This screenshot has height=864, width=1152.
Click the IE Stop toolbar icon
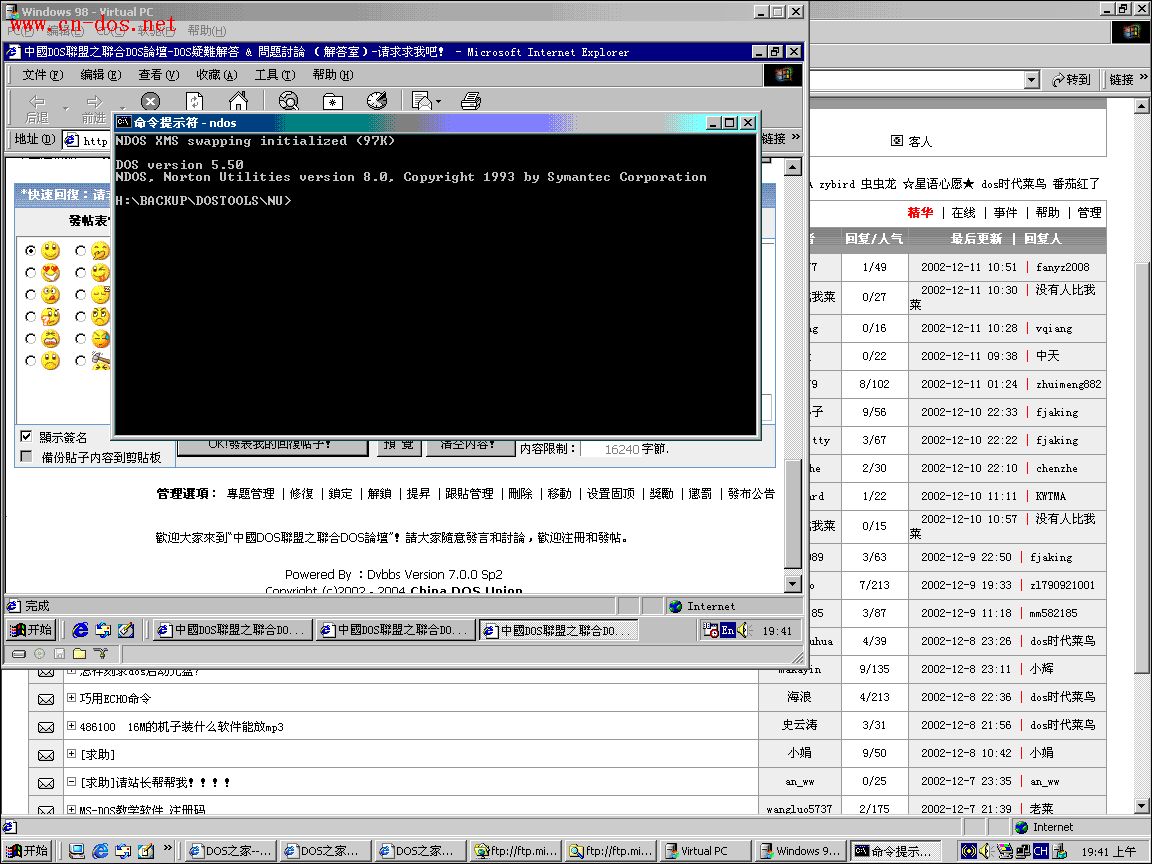point(150,101)
